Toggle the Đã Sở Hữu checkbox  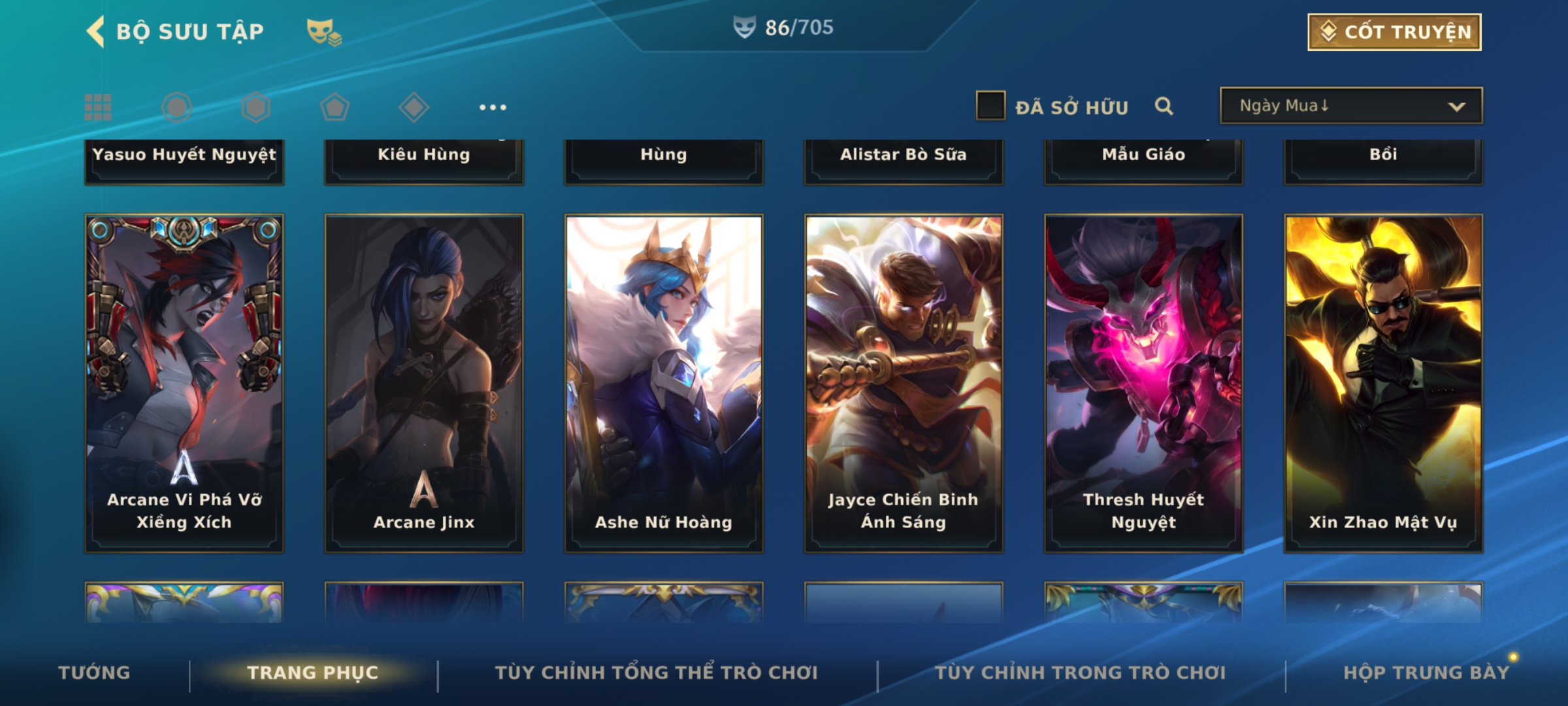click(990, 106)
